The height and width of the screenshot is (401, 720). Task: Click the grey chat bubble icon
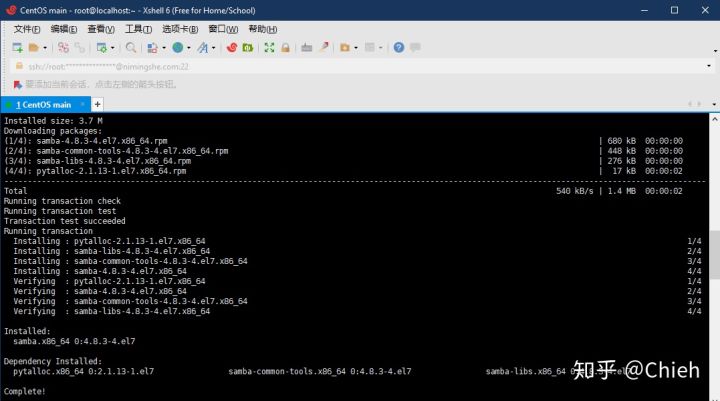click(x=415, y=47)
